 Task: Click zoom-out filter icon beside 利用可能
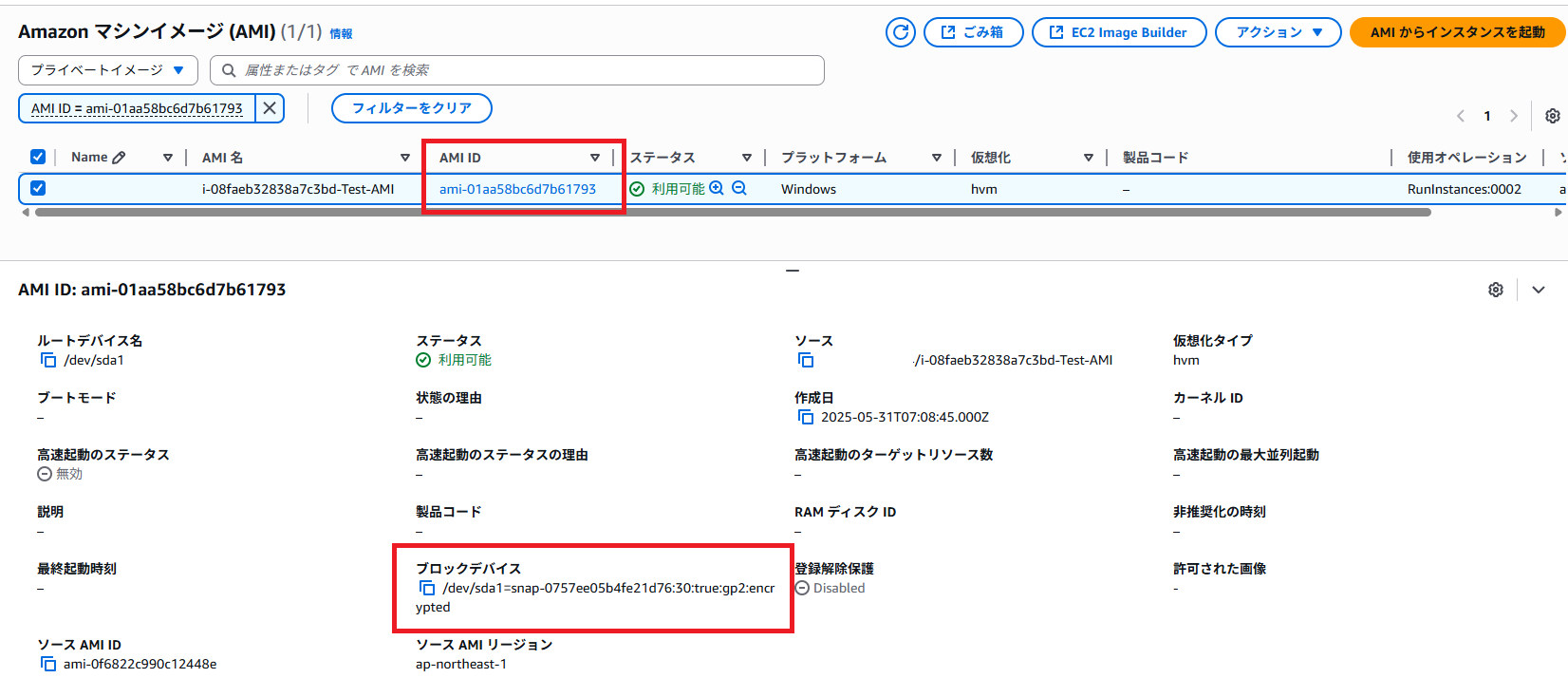coord(739,188)
